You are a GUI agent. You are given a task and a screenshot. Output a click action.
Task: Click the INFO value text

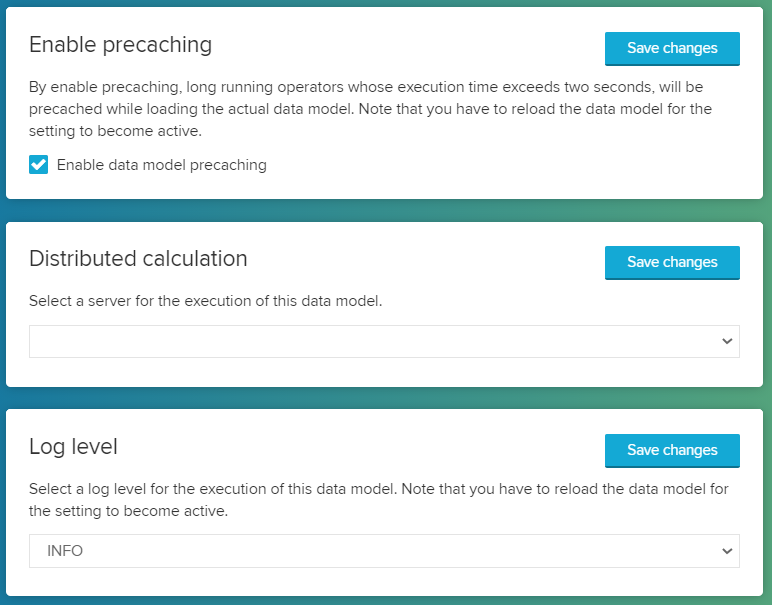pos(65,551)
